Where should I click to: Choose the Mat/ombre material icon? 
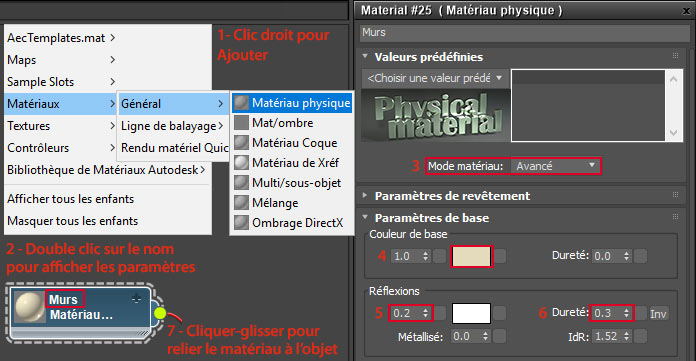pyautogui.click(x=241, y=123)
